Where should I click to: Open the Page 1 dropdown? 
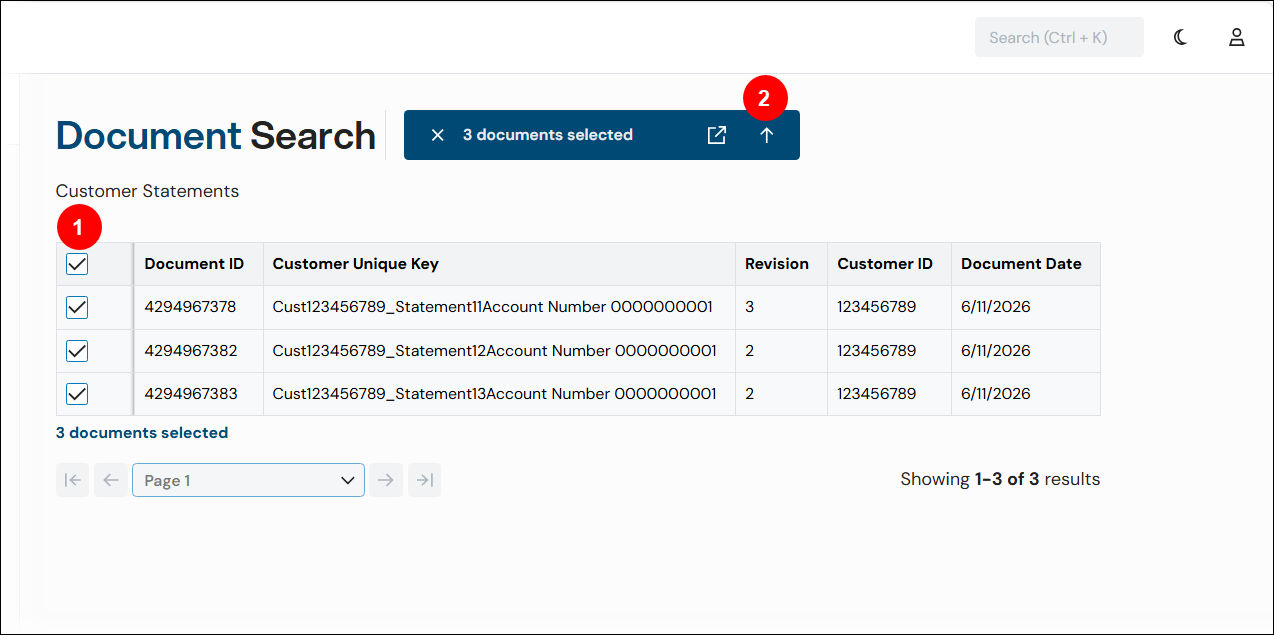[x=248, y=480]
